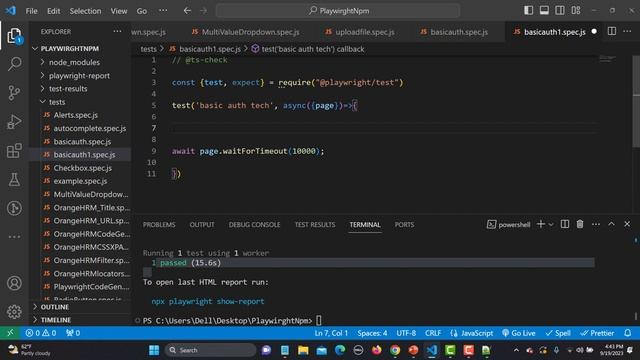Open the View menu
The width and height of the screenshot is (640, 360).
[119, 11]
